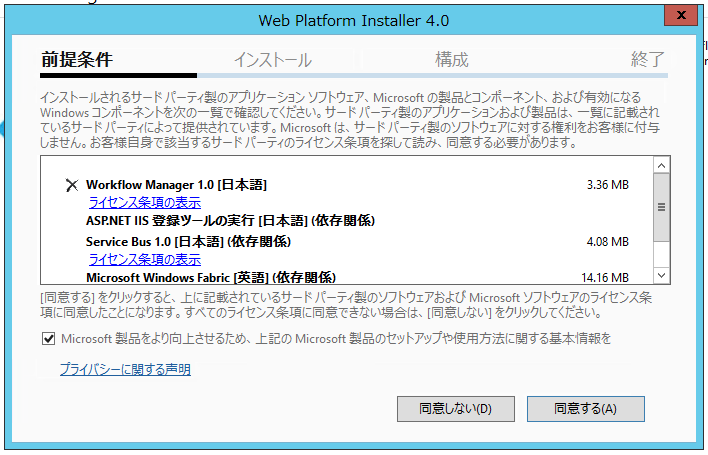
Task: Select the 終了 step tab
Action: tap(647, 60)
